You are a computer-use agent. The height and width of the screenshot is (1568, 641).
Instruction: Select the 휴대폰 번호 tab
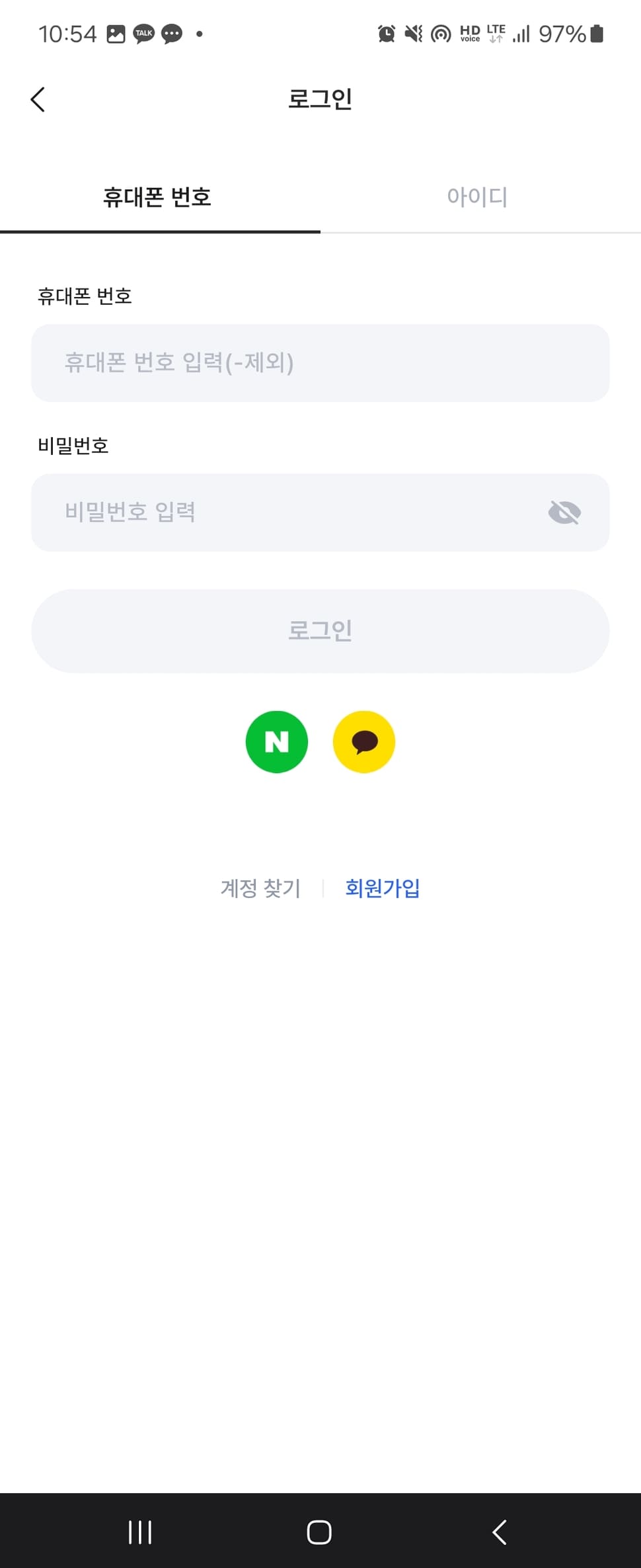(x=157, y=197)
